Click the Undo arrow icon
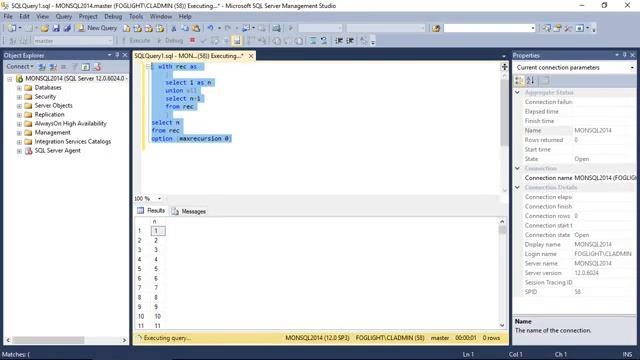The height and width of the screenshot is (360, 640). click(x=210, y=28)
